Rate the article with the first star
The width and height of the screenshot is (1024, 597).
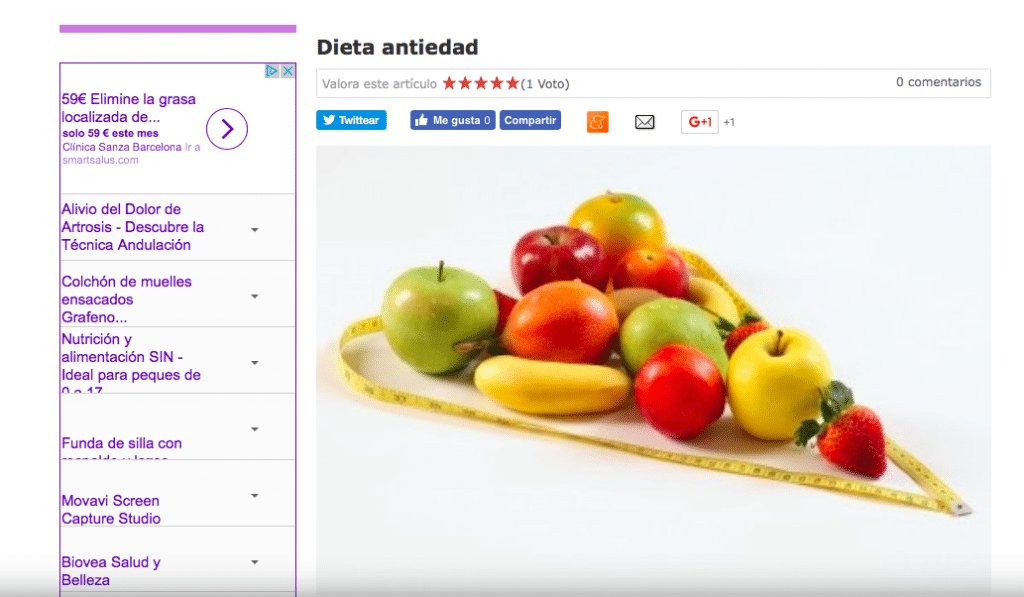(x=449, y=84)
